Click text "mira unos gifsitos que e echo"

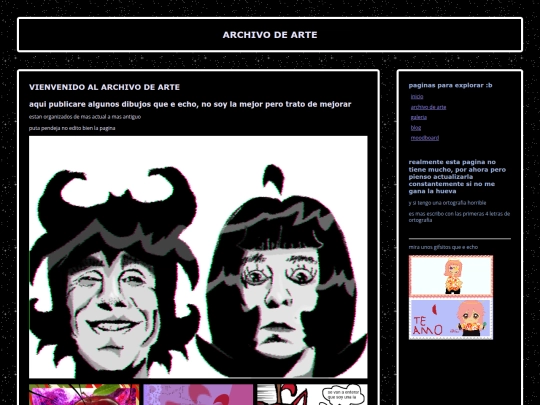tap(443, 247)
